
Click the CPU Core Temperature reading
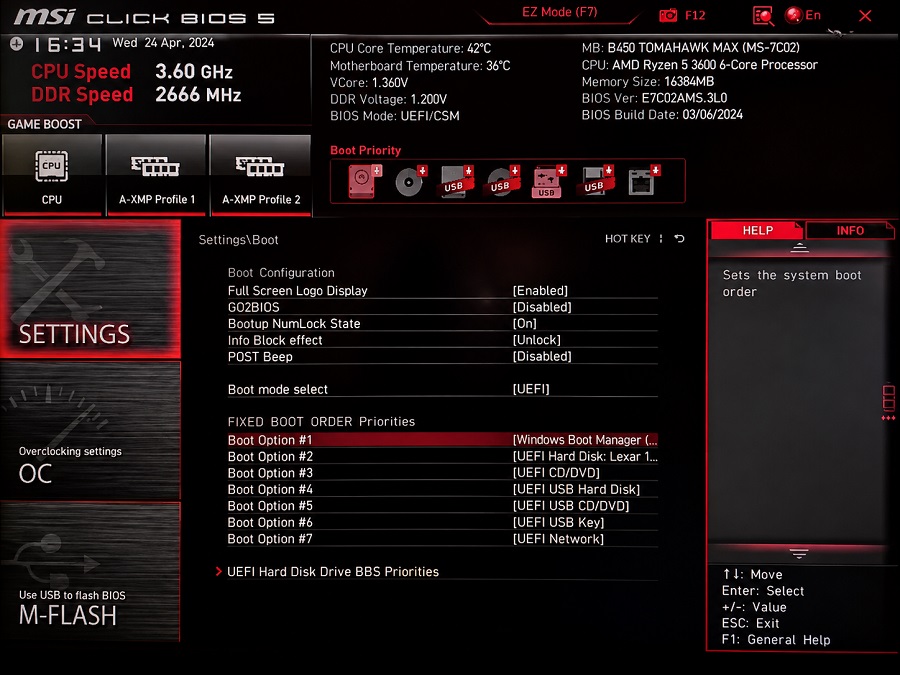(x=410, y=48)
